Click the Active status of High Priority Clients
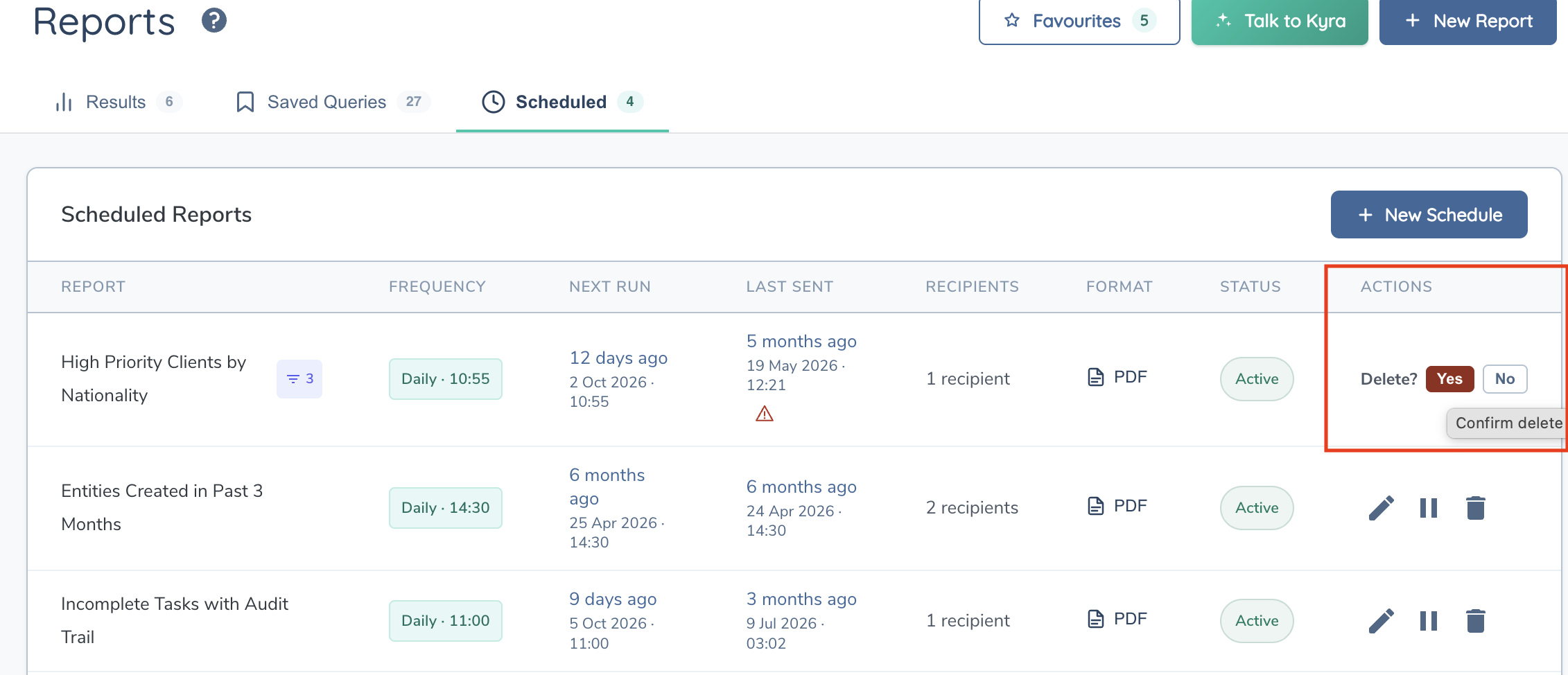Screen dimensions: 1568x675 [1257, 379]
